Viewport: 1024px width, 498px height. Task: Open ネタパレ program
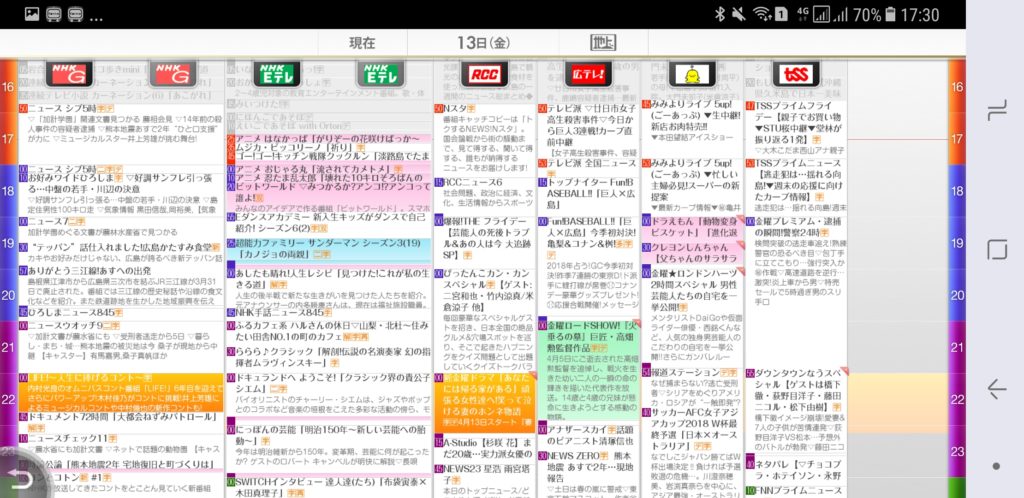[795, 469]
